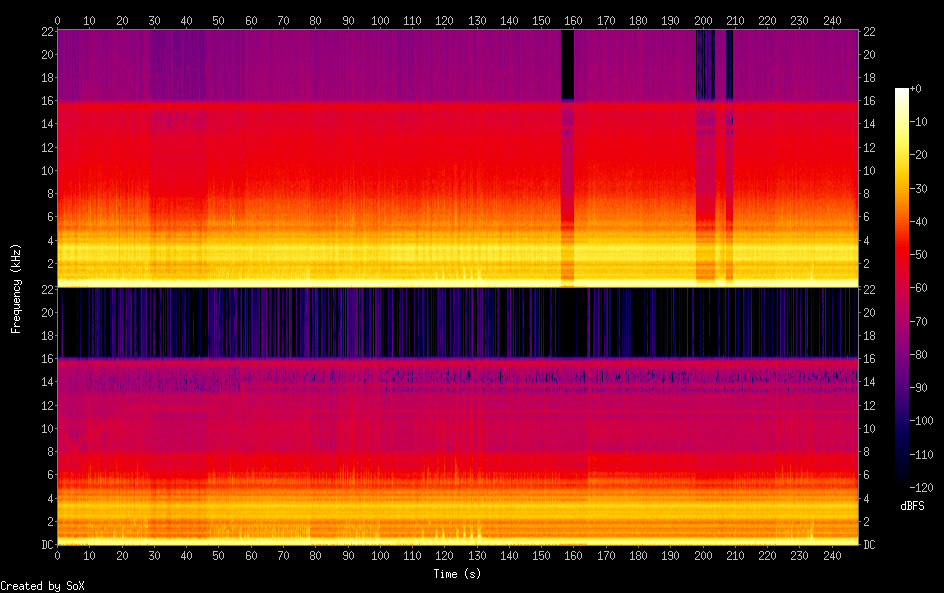This screenshot has height=593, width=944.
Task: Click the "-120" value on the dBFS scale
Action: [921, 488]
